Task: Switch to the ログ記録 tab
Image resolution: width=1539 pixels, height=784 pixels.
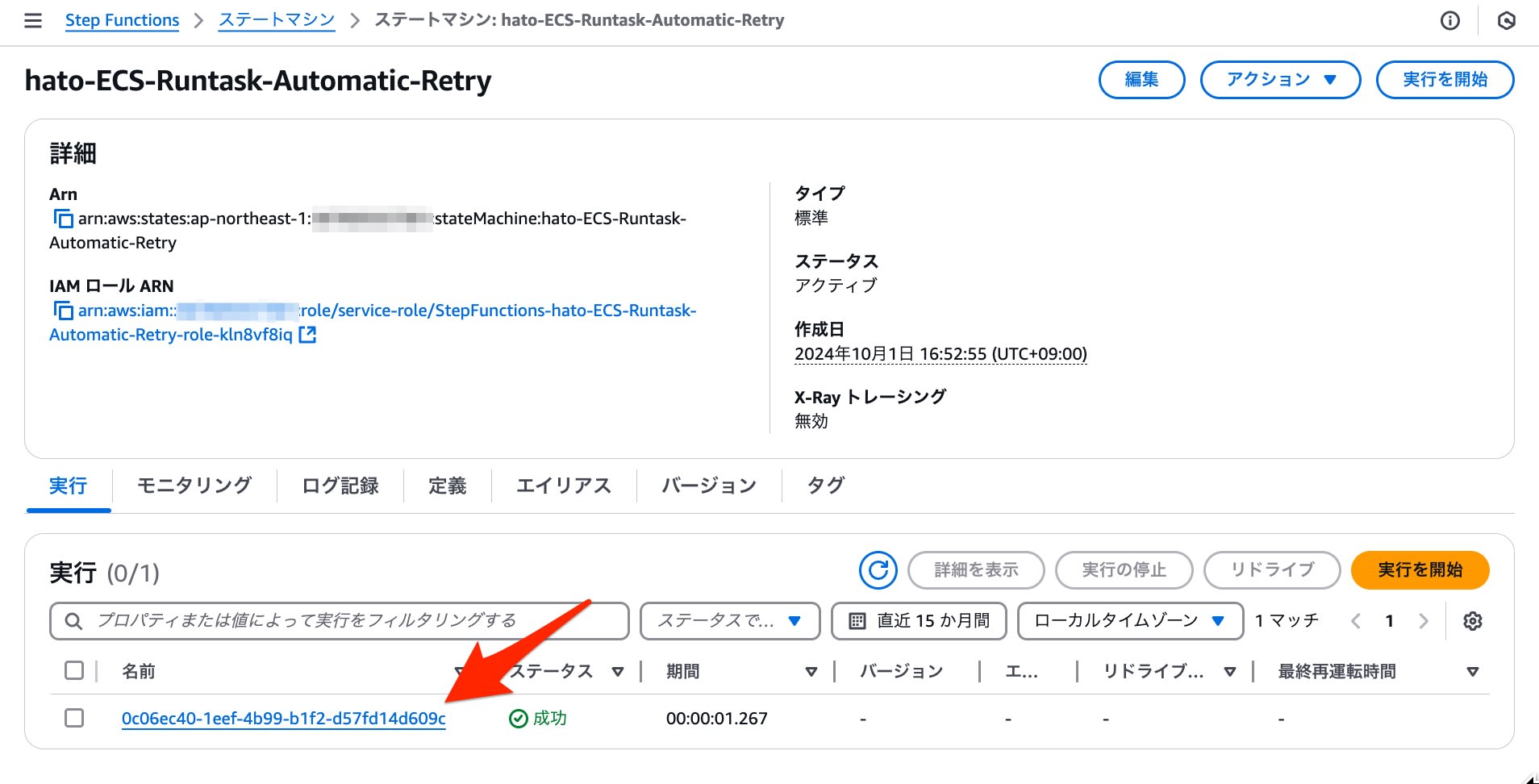Action: coord(340,486)
